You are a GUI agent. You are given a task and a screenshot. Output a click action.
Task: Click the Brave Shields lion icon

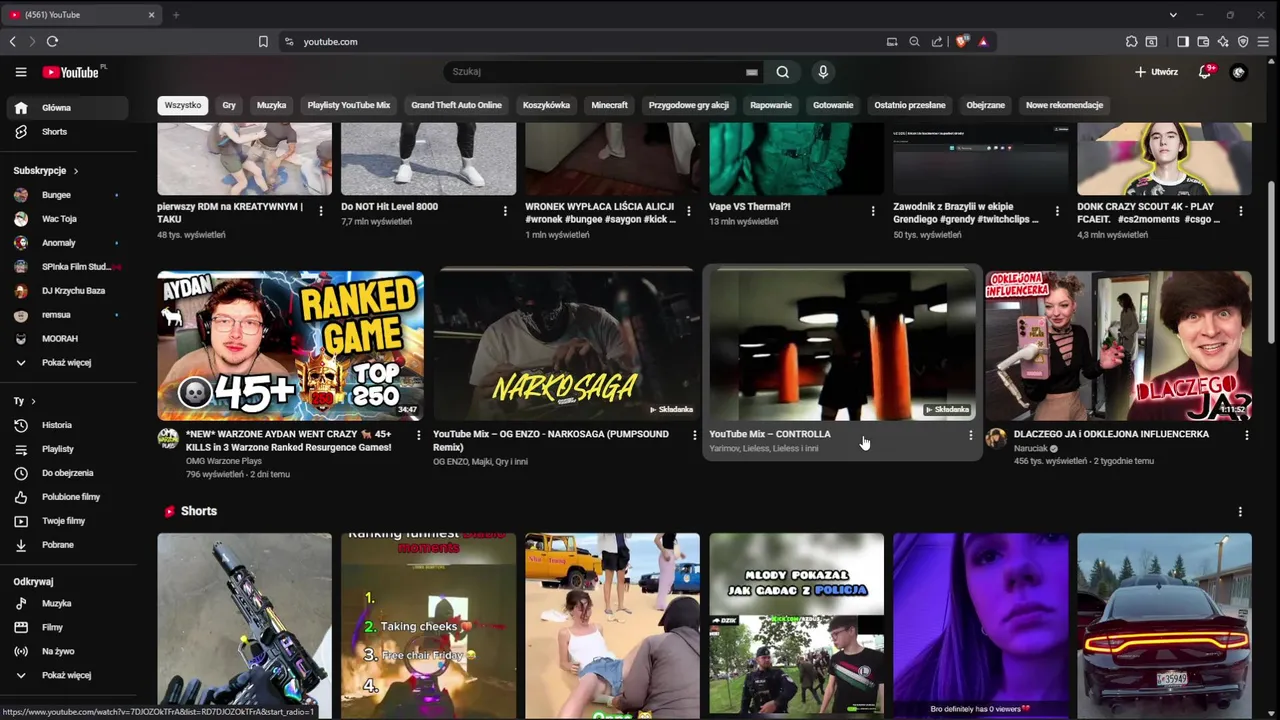(962, 42)
